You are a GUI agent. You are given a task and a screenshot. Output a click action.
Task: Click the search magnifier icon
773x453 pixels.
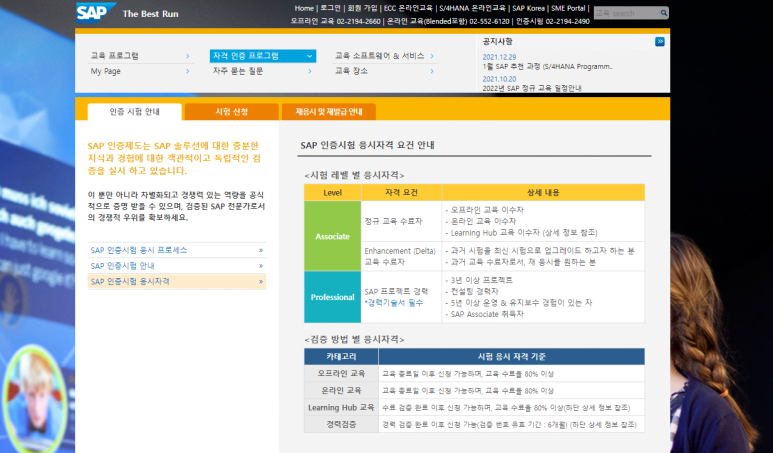point(664,13)
